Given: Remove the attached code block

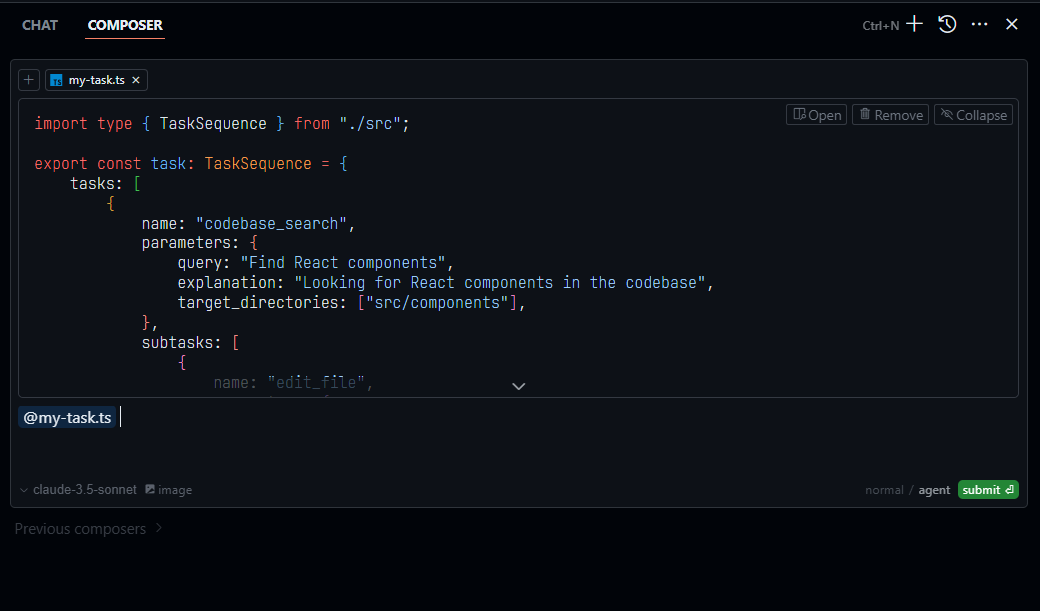Looking at the screenshot, I should coord(890,115).
